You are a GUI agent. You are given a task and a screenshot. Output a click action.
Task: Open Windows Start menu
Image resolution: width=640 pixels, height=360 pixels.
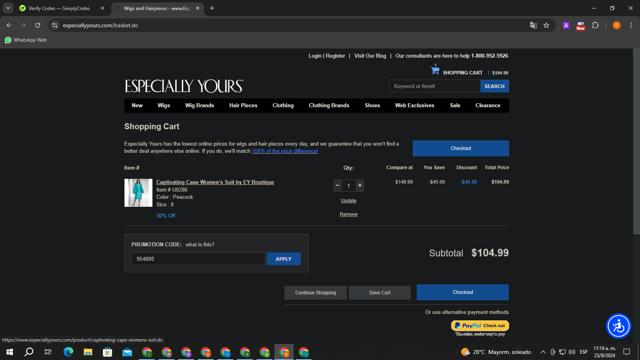[x=9, y=352]
